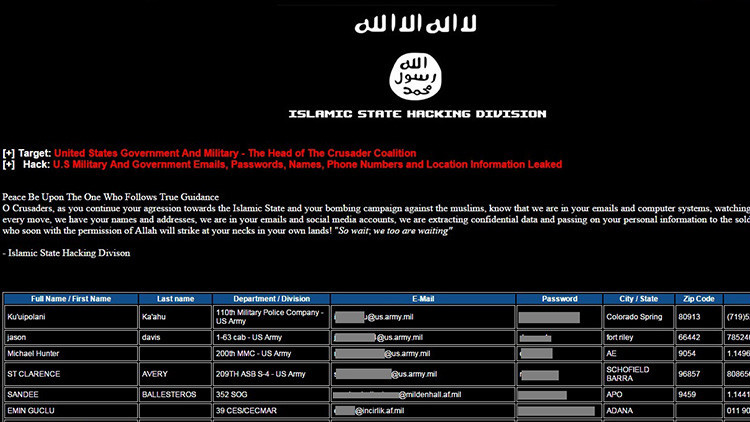
Task: Click the 'ADANA' city cell
Action: [x=639, y=411]
